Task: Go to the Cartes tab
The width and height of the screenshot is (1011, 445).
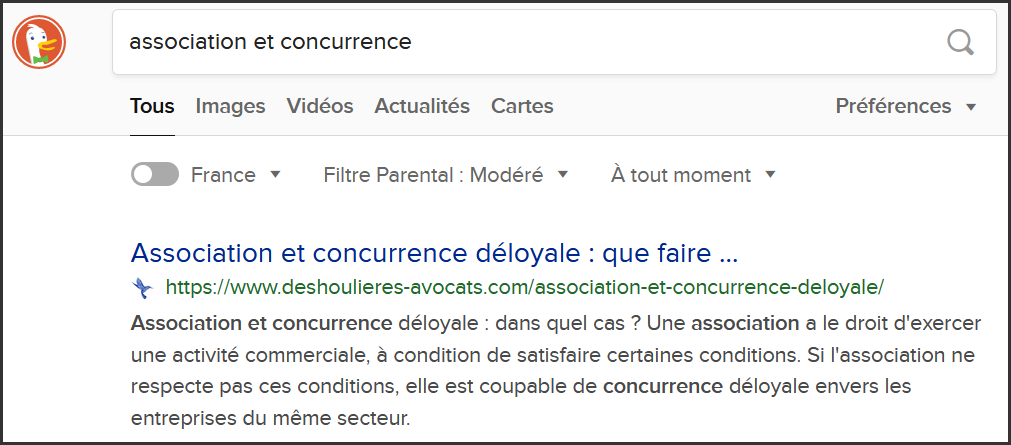Action: 522,106
